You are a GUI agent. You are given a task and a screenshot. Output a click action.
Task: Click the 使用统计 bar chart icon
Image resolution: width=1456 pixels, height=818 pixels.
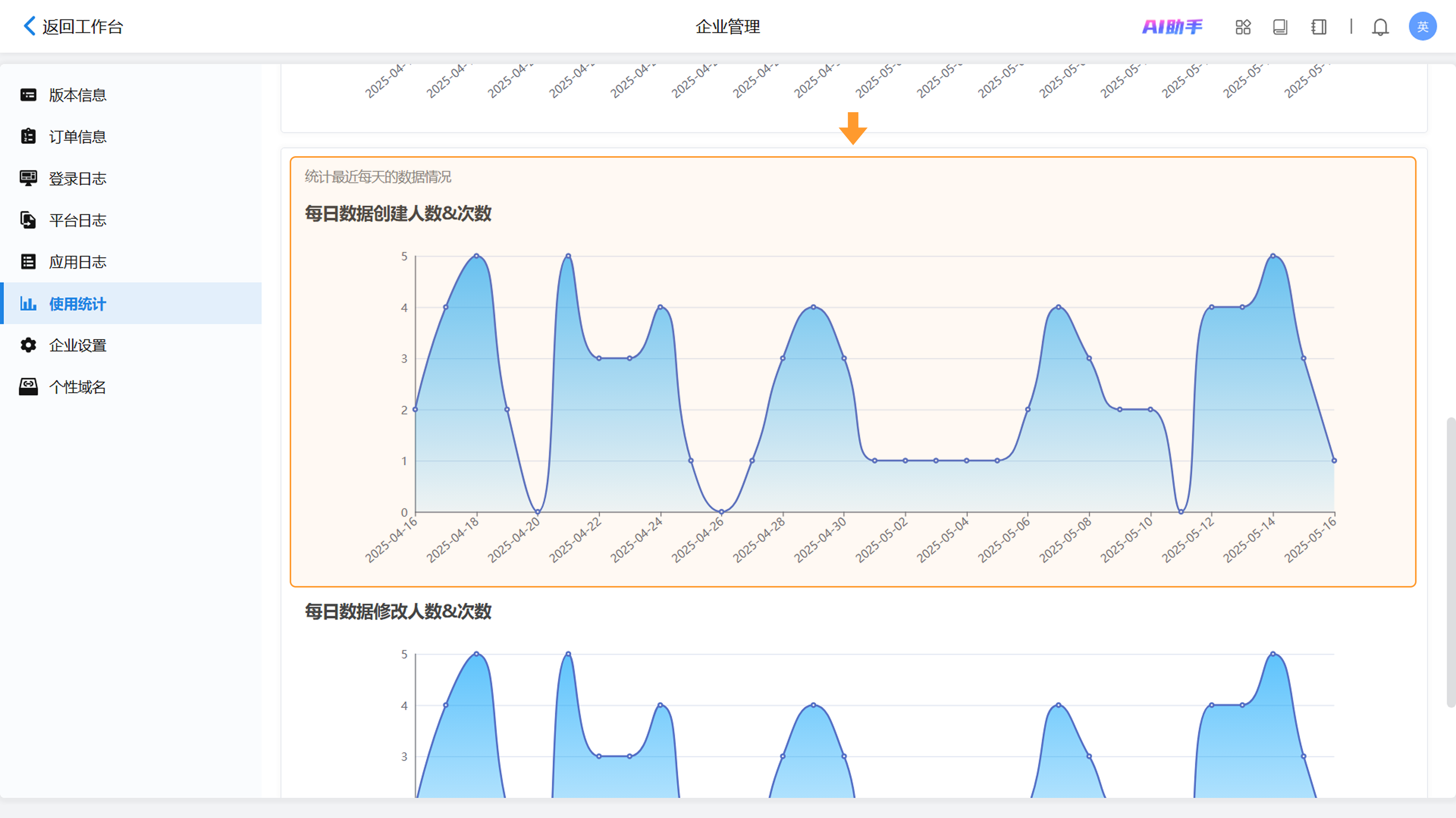point(28,303)
